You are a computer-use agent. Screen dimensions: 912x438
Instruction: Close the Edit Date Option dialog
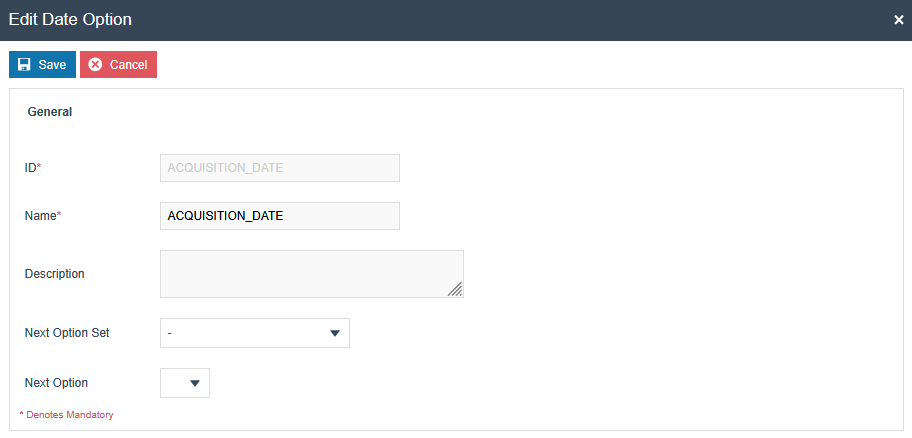click(898, 20)
